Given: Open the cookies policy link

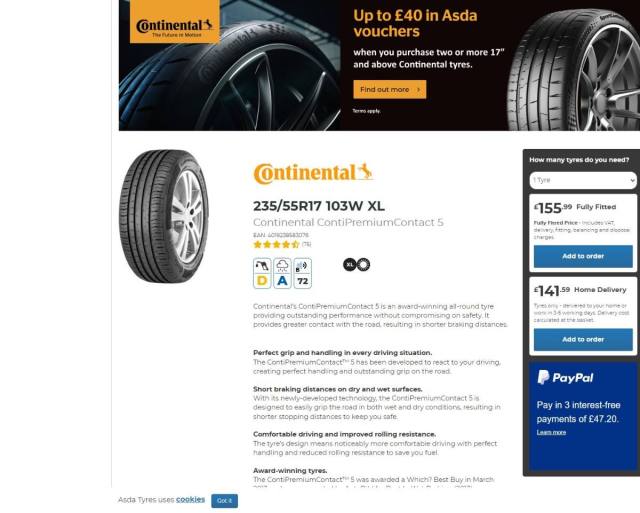Looking at the screenshot, I should pyautogui.click(x=191, y=500).
